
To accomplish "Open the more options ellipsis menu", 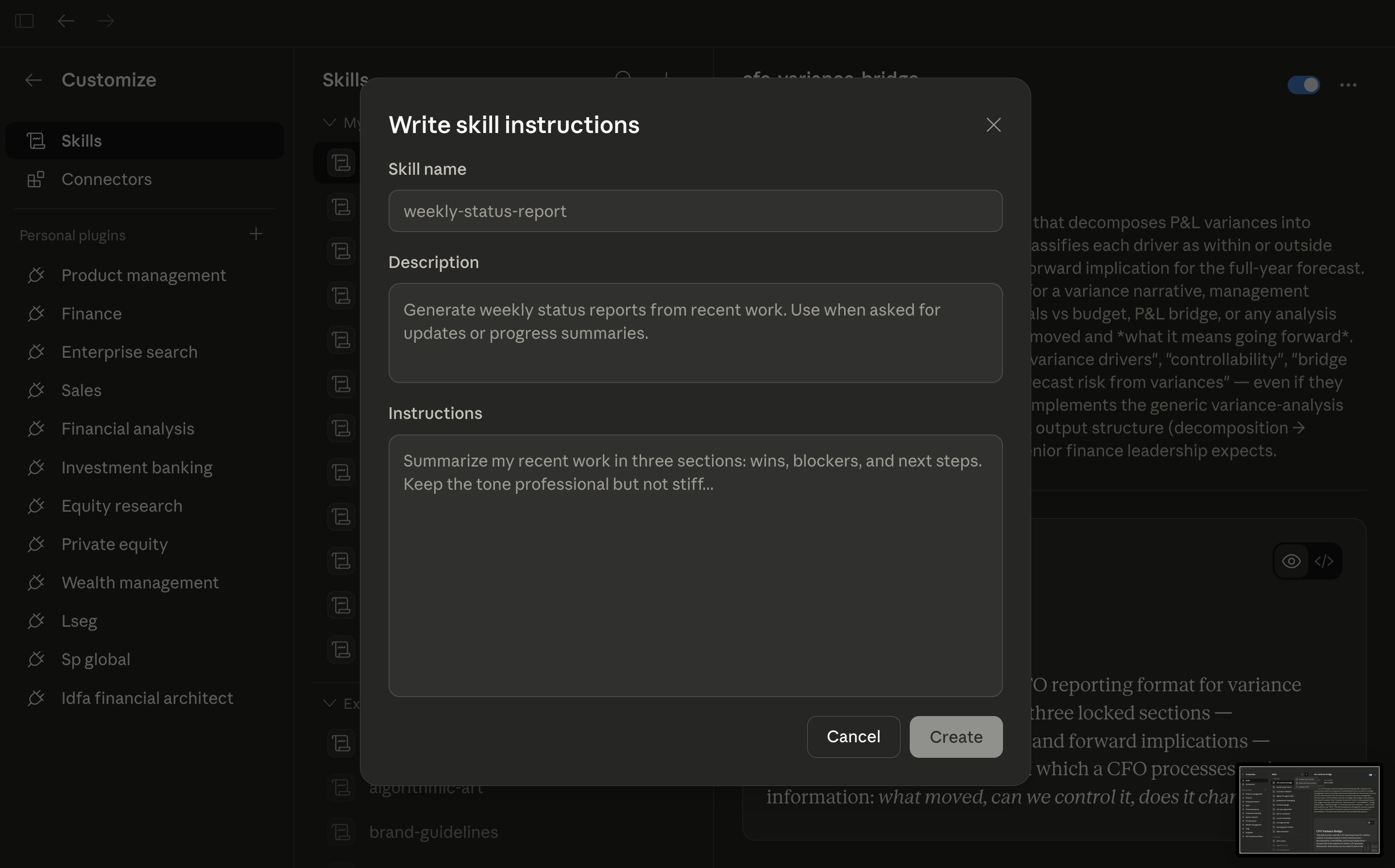I will coord(1348,85).
